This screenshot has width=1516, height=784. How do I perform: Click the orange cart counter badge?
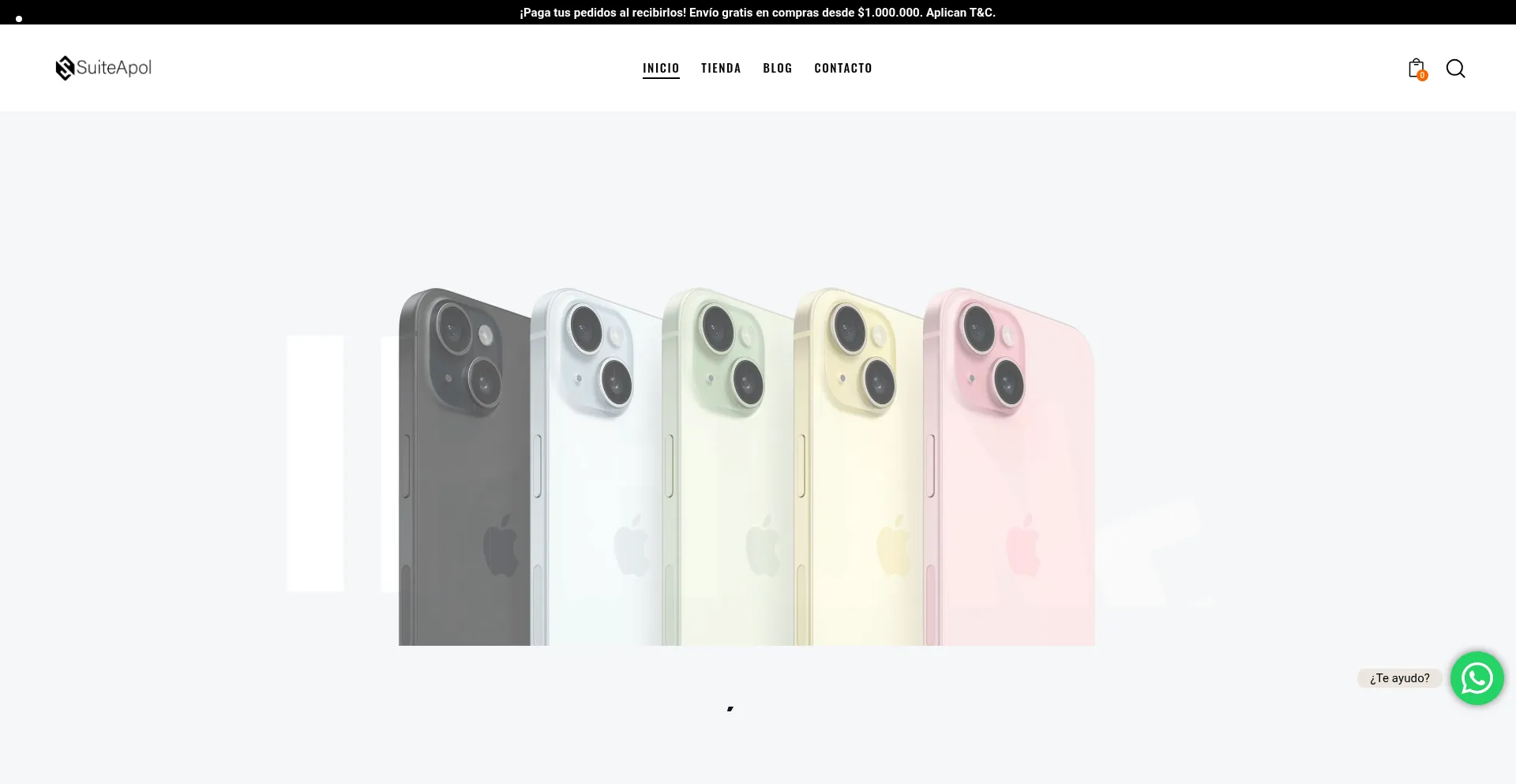(x=1422, y=76)
